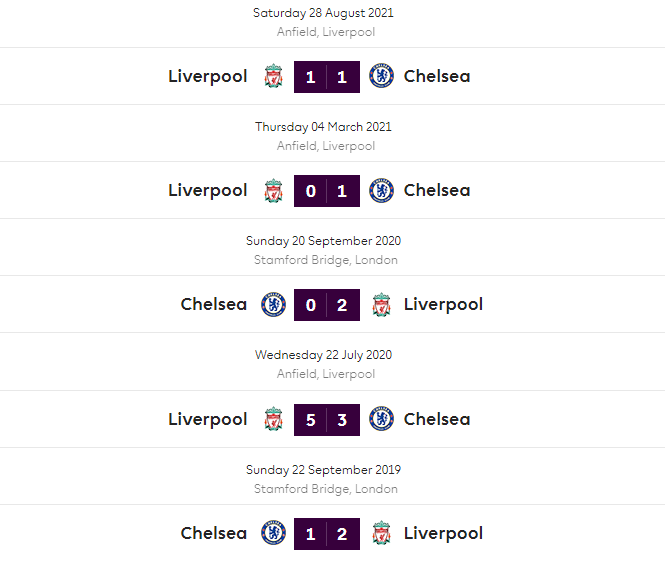The height and width of the screenshot is (561, 665).
Task: Select Liverpool badge in the 5-3 match
Action: [x=273, y=419]
